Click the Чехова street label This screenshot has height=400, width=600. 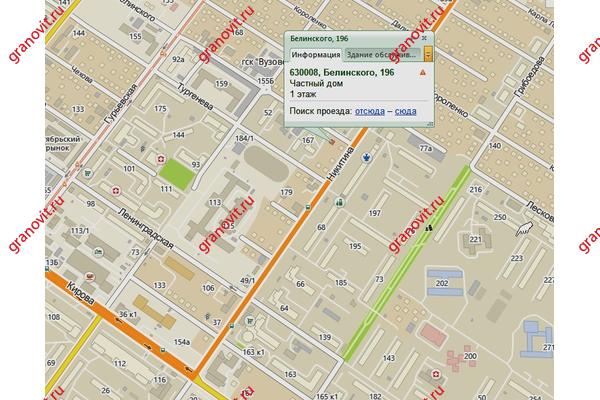click(82, 75)
